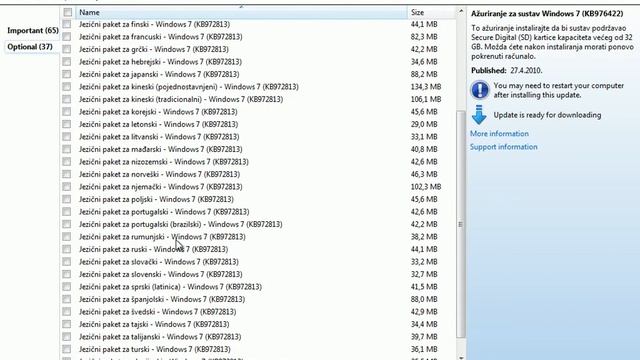The width and height of the screenshot is (640, 360).
Task: Enable the njemački language pack checkbox
Action: point(67,187)
